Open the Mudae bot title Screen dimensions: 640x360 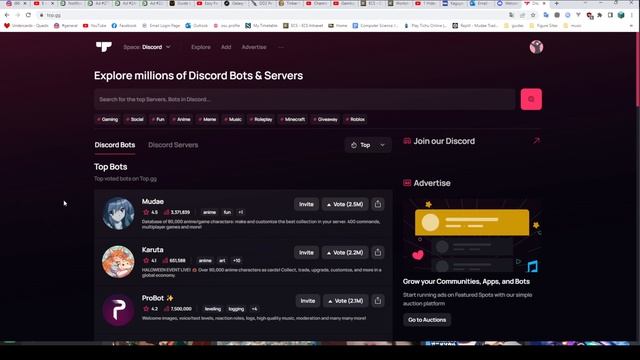click(x=153, y=201)
